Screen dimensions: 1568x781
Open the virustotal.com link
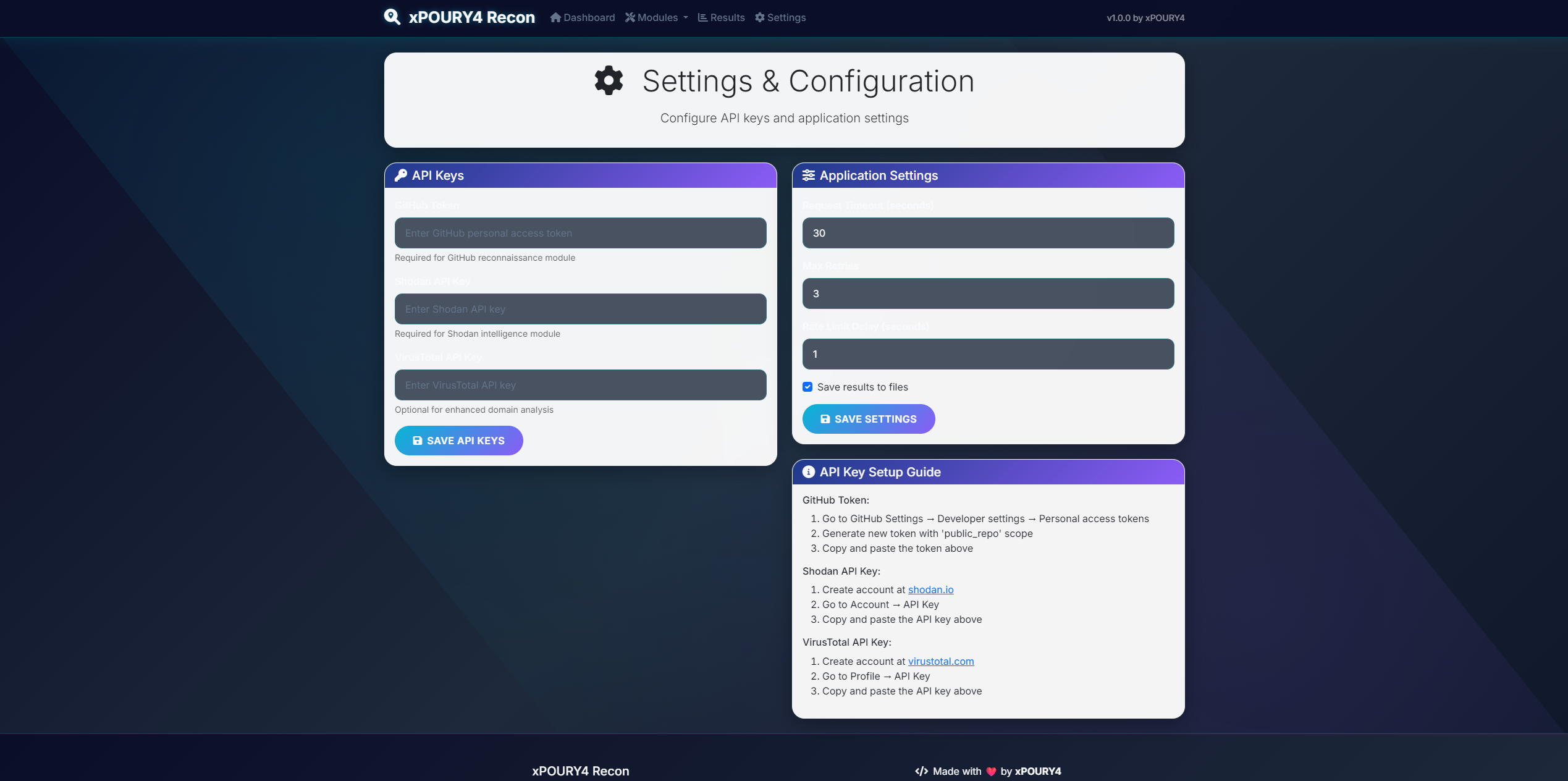(940, 661)
